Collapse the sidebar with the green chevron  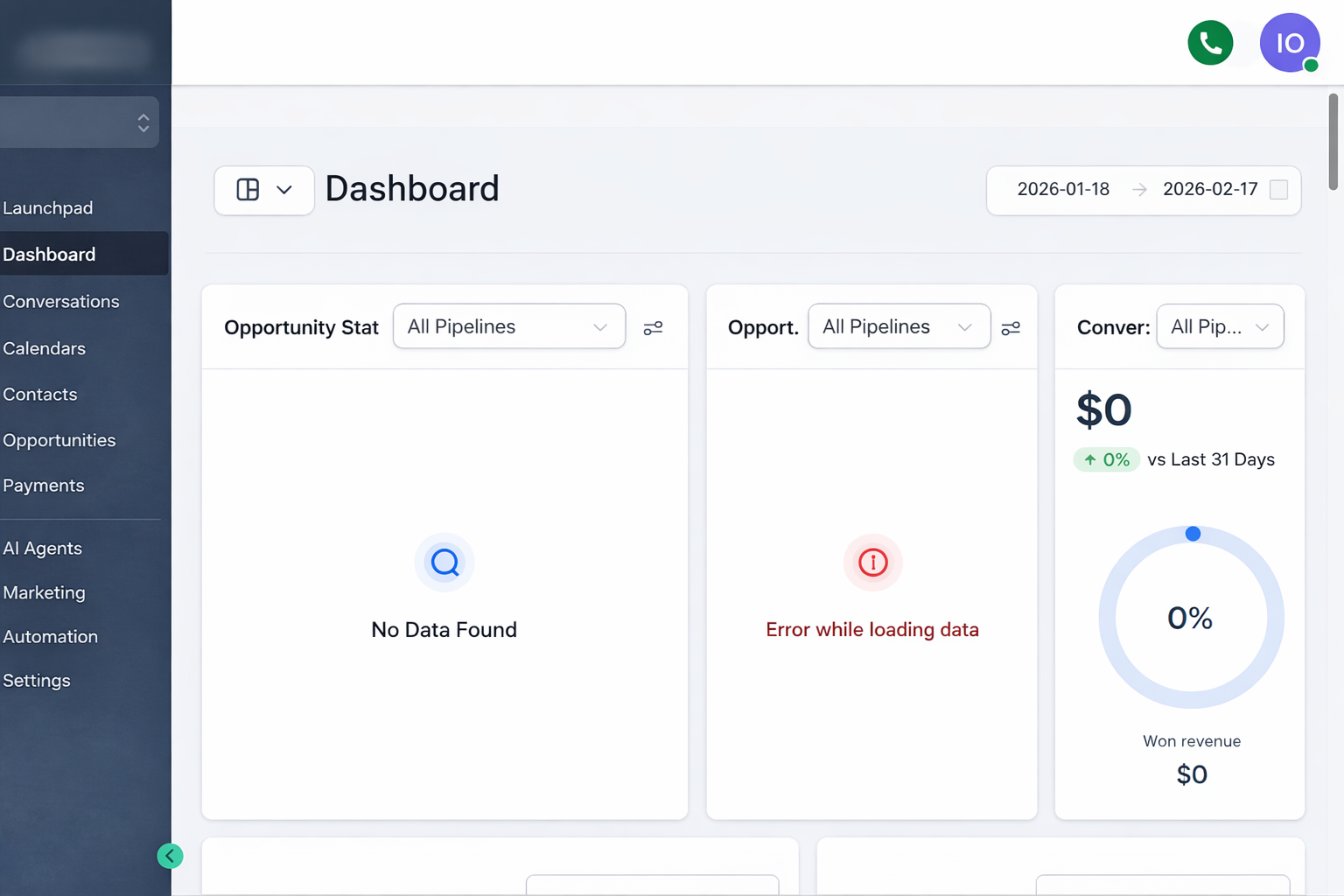(x=170, y=856)
